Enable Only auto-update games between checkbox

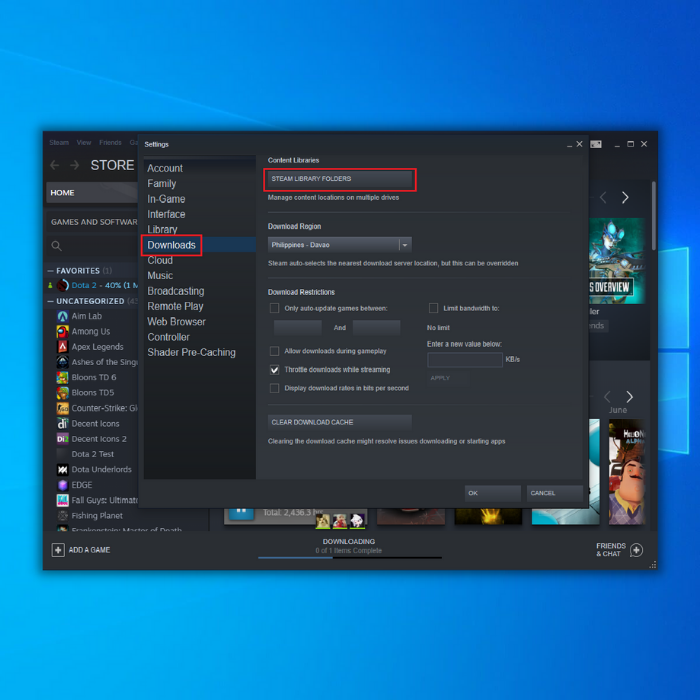tap(275, 308)
